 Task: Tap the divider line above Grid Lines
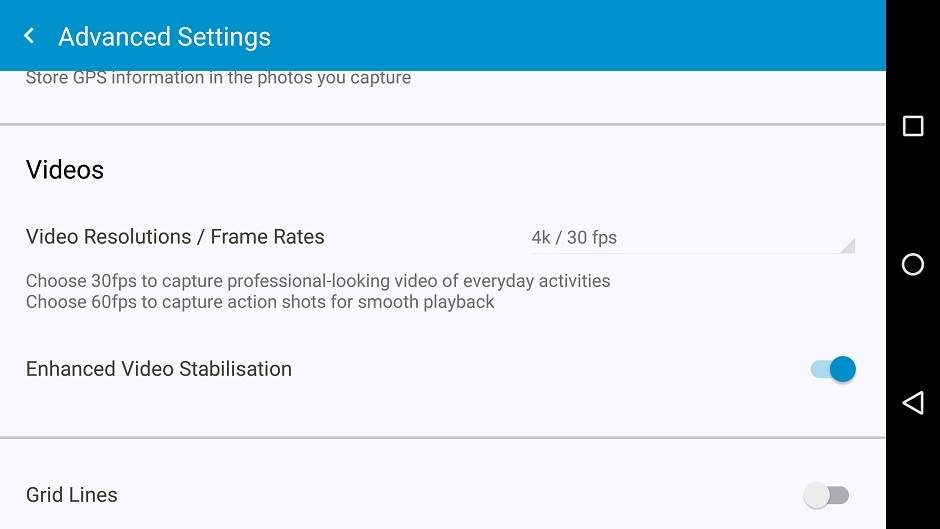442,438
